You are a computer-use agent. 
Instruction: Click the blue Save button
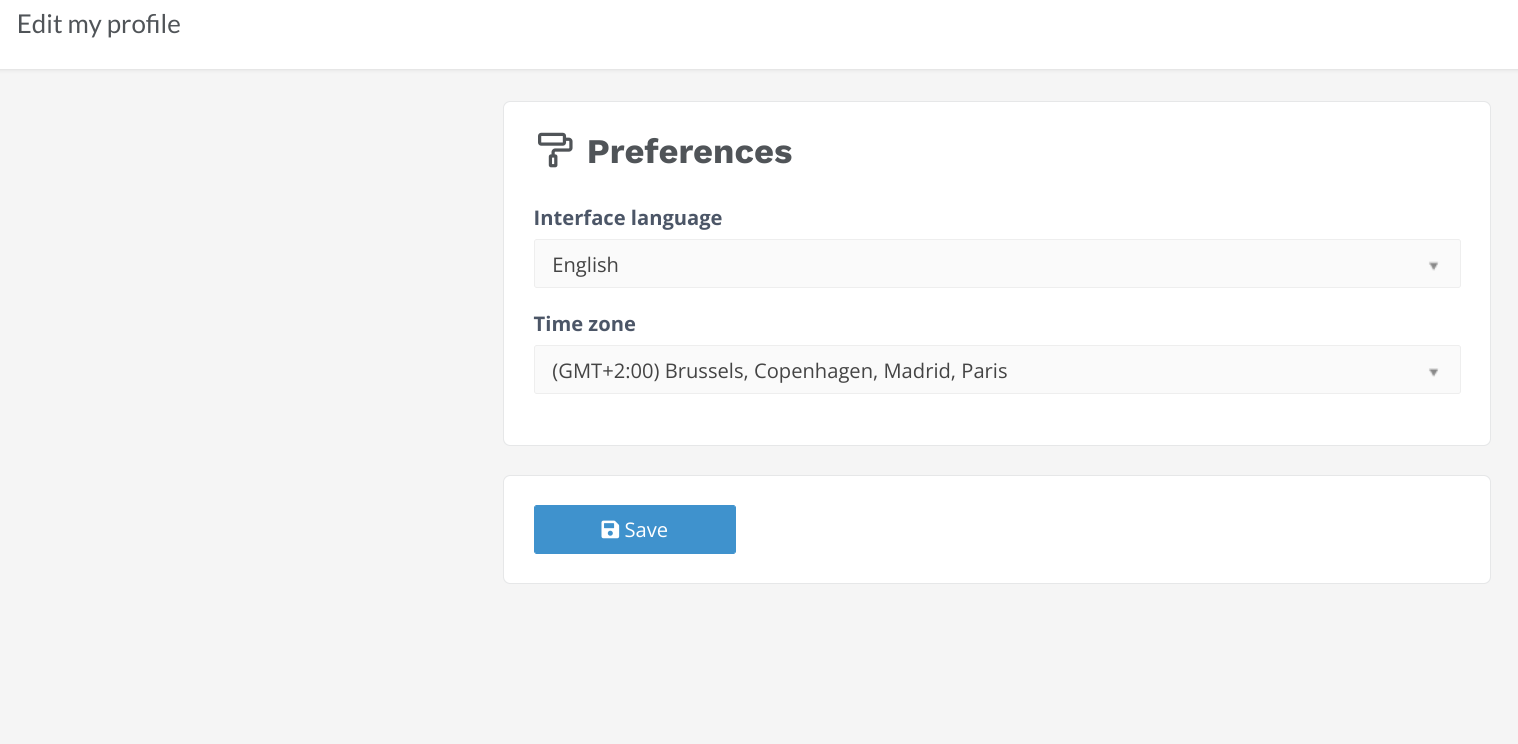pos(635,529)
